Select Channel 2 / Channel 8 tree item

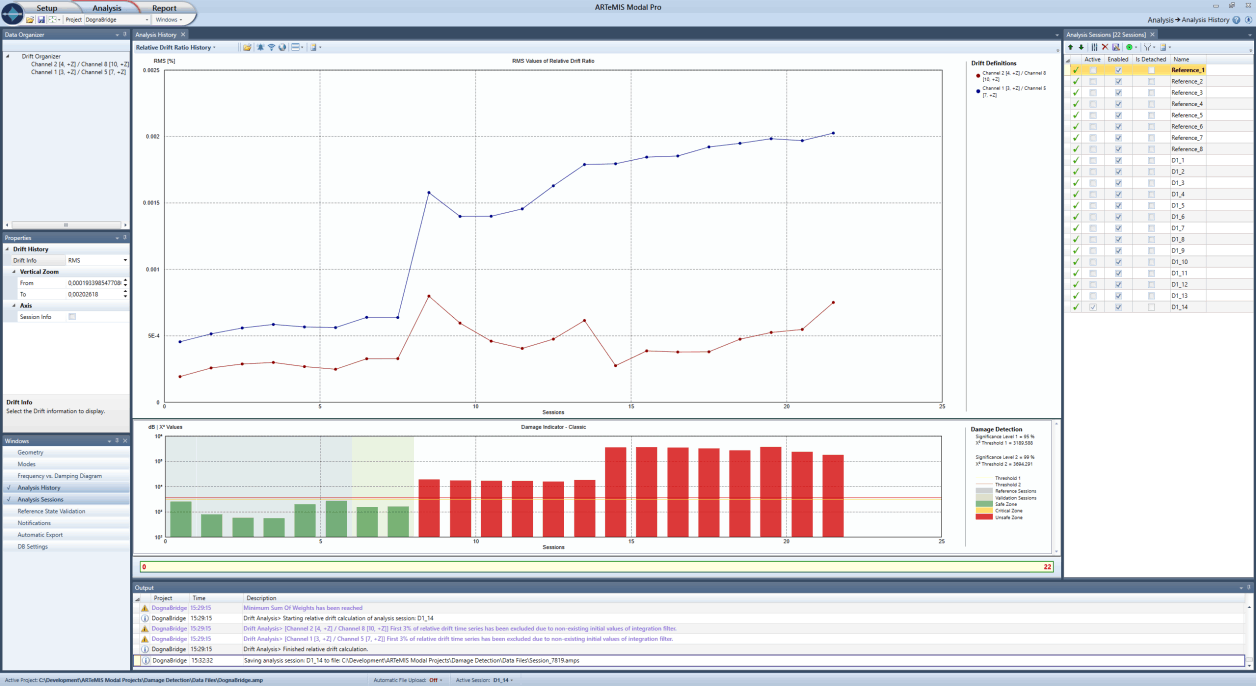[x=78, y=64]
